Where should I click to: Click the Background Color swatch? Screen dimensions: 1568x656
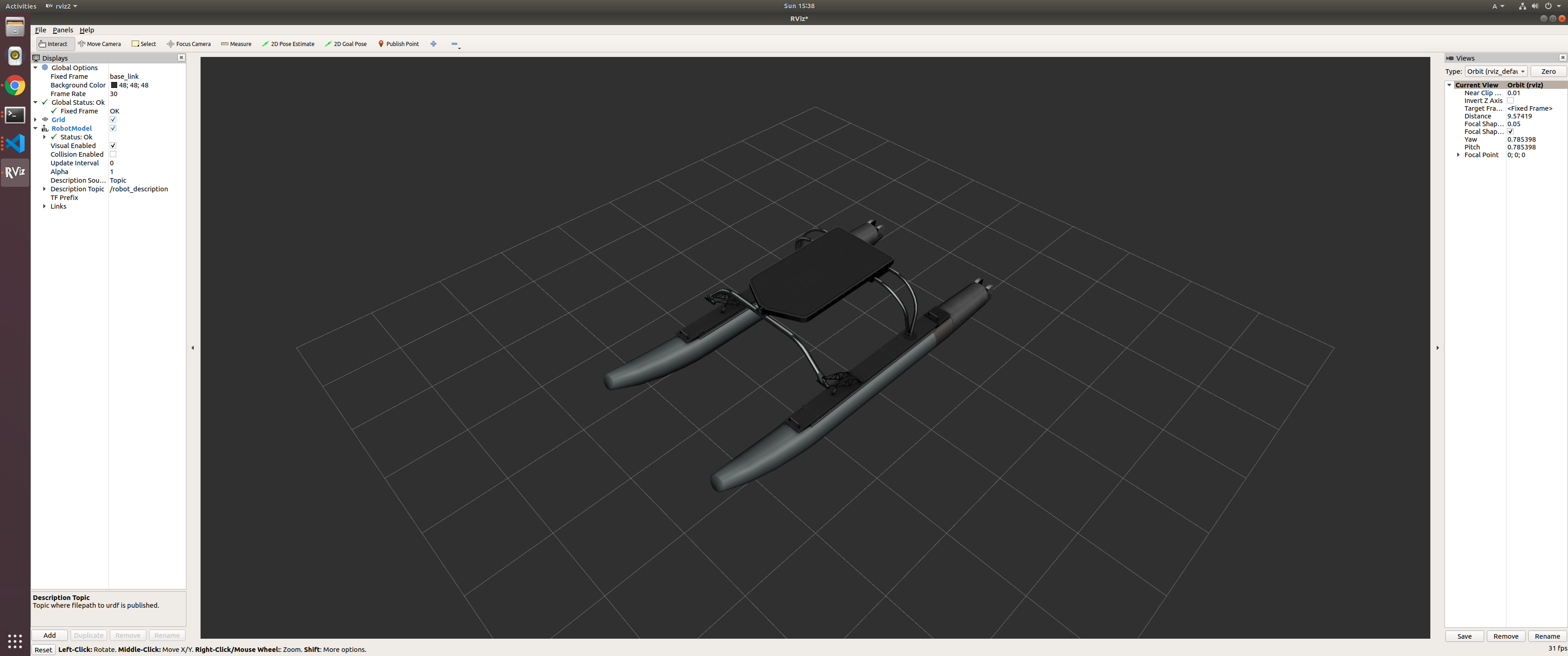[x=114, y=85]
